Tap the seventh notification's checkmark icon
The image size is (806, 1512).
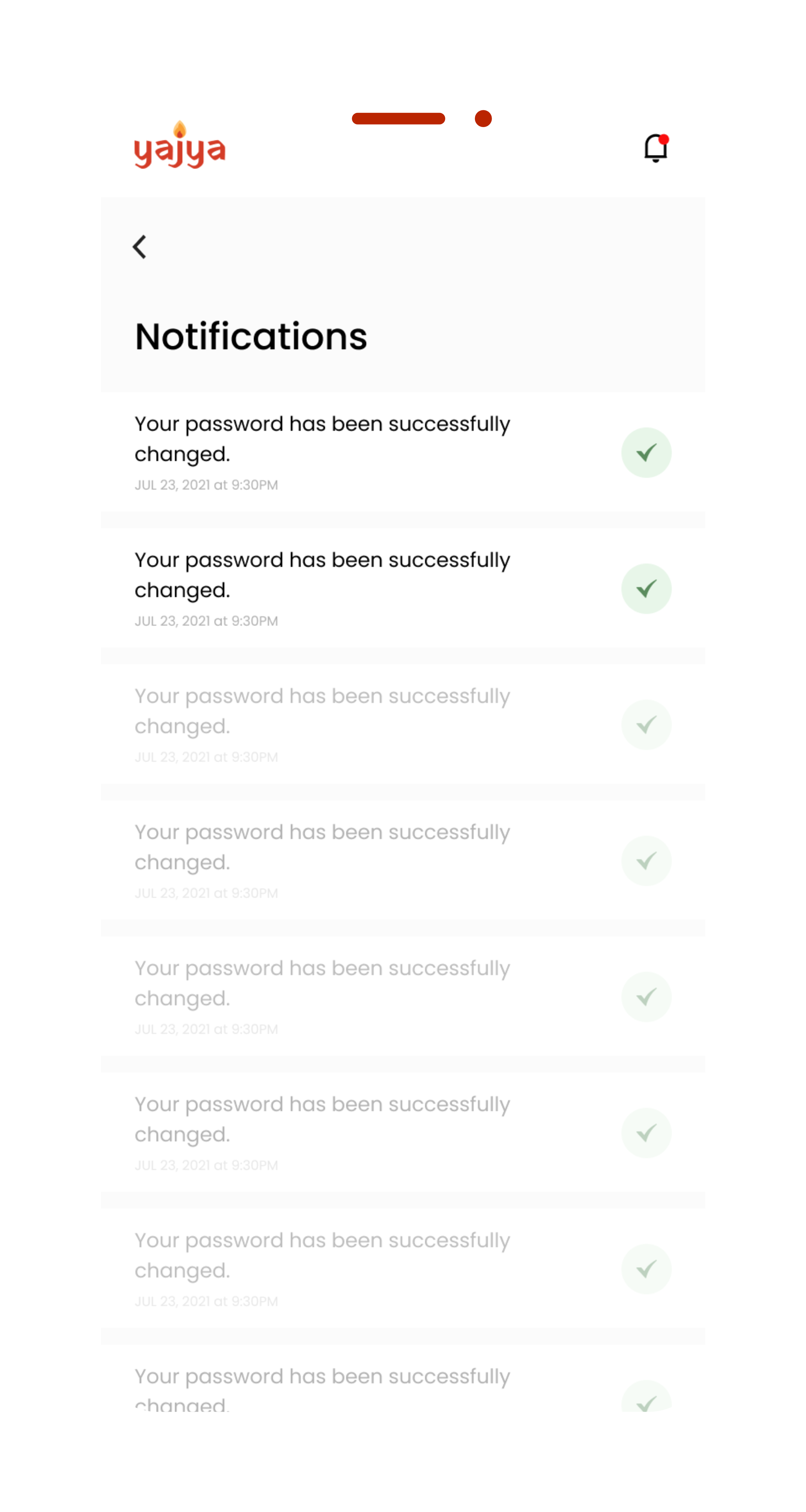tap(646, 1269)
